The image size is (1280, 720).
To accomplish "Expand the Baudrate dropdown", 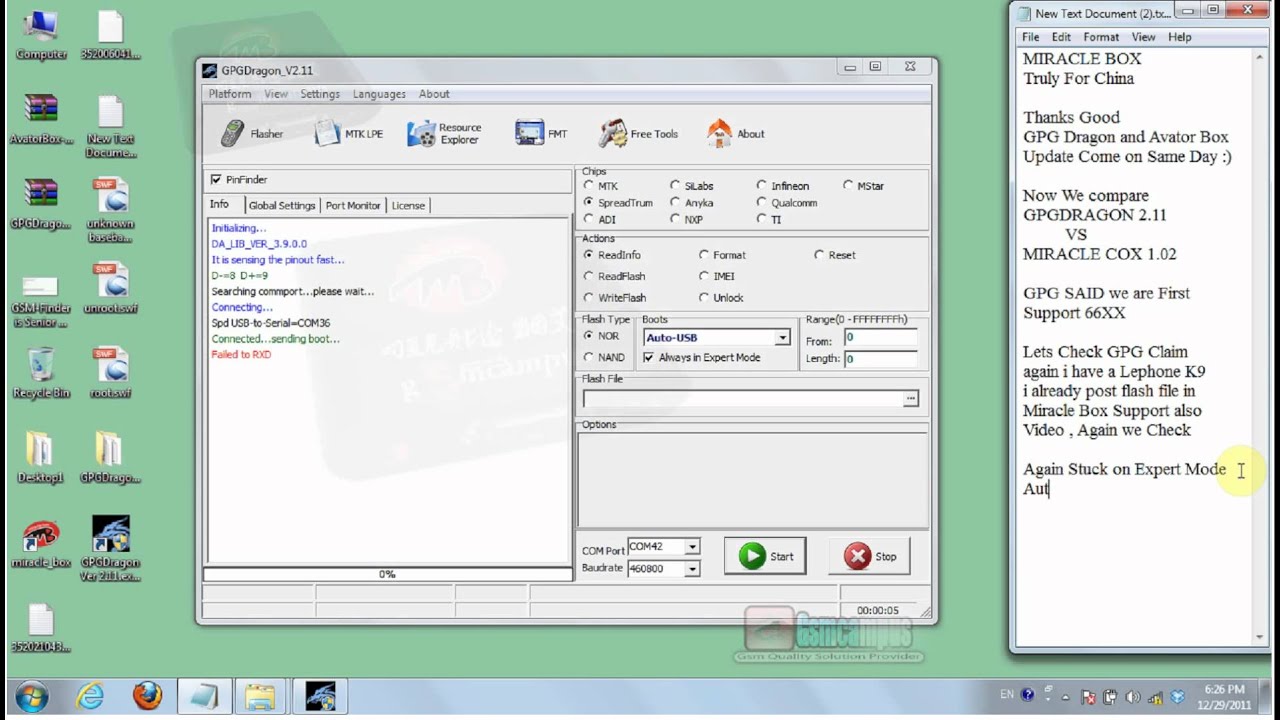I will 692,569.
